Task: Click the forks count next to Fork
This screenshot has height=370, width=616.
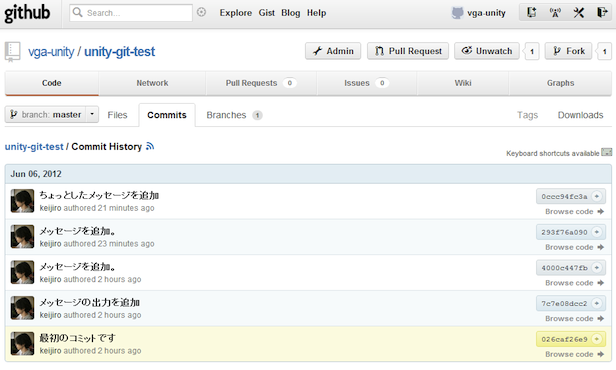Action: pos(604,51)
